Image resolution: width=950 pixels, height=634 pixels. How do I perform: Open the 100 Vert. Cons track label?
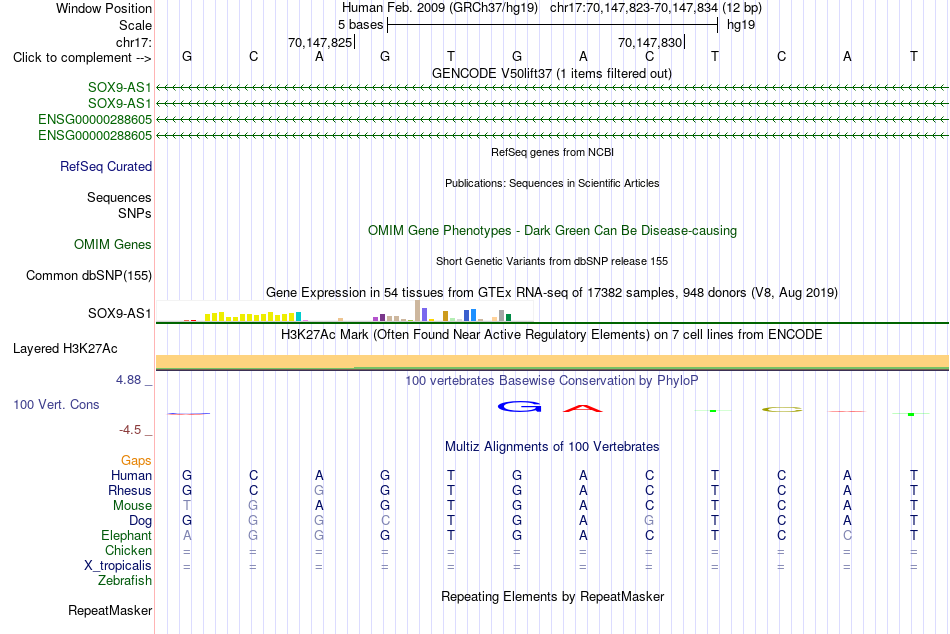[56, 404]
